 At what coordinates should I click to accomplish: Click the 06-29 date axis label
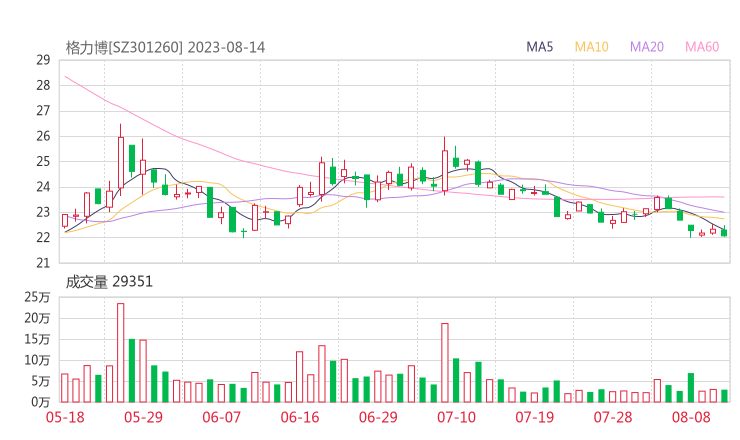coord(378,417)
